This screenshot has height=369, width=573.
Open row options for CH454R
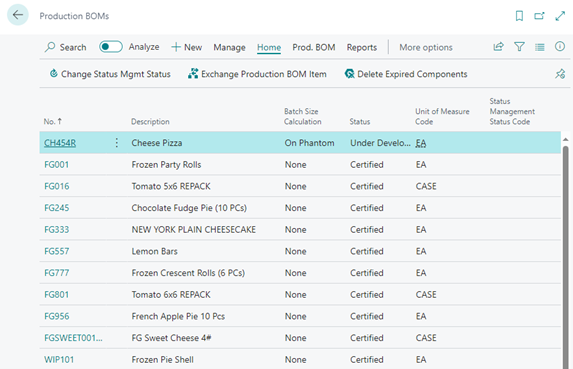[x=117, y=142]
